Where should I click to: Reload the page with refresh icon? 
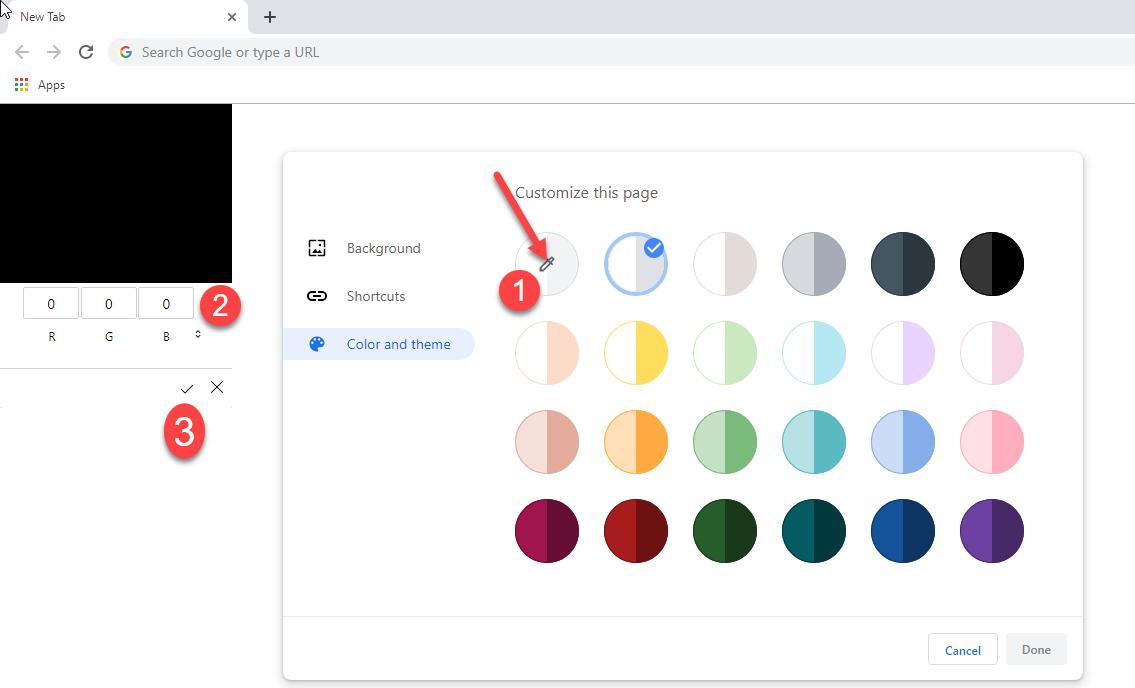pyautogui.click(x=86, y=52)
